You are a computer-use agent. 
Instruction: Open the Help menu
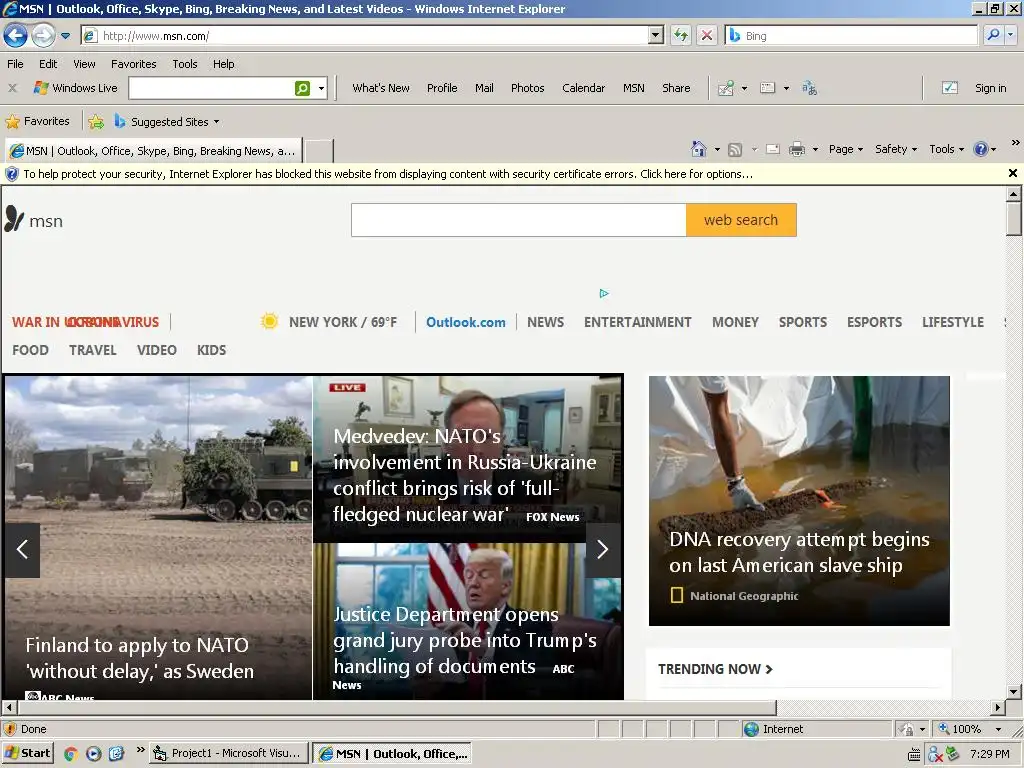click(223, 64)
